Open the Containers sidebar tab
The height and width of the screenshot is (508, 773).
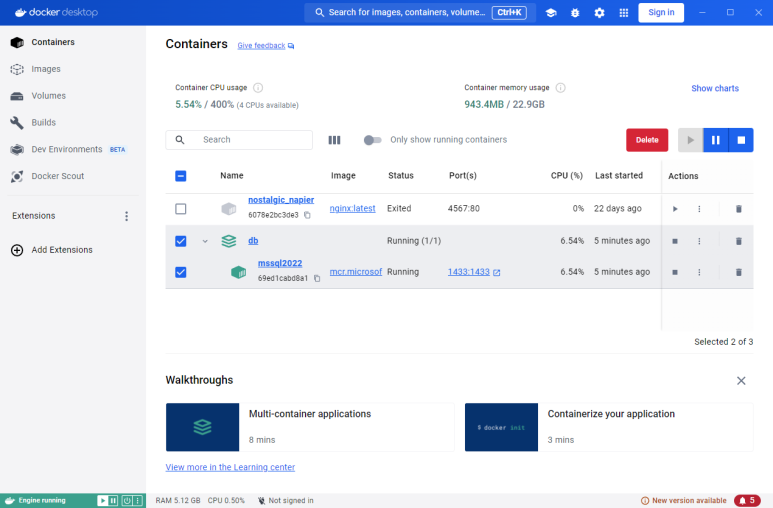point(73,42)
